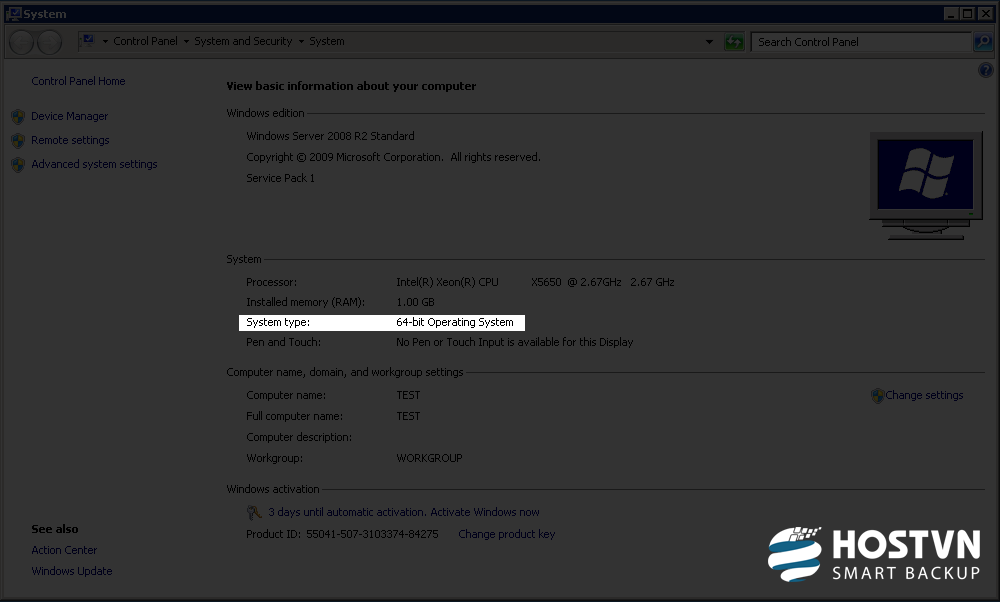Screen dimensions: 1000x602
Task: Click shield icon beside Advanced system settings
Action: (18, 165)
